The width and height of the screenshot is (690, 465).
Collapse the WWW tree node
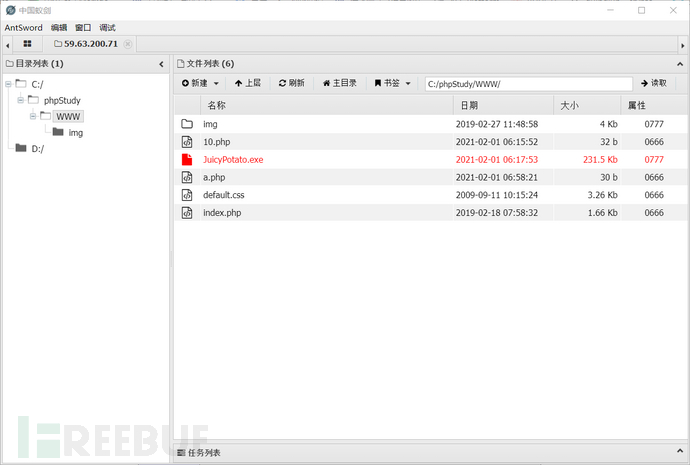pyautogui.click(x=33, y=116)
